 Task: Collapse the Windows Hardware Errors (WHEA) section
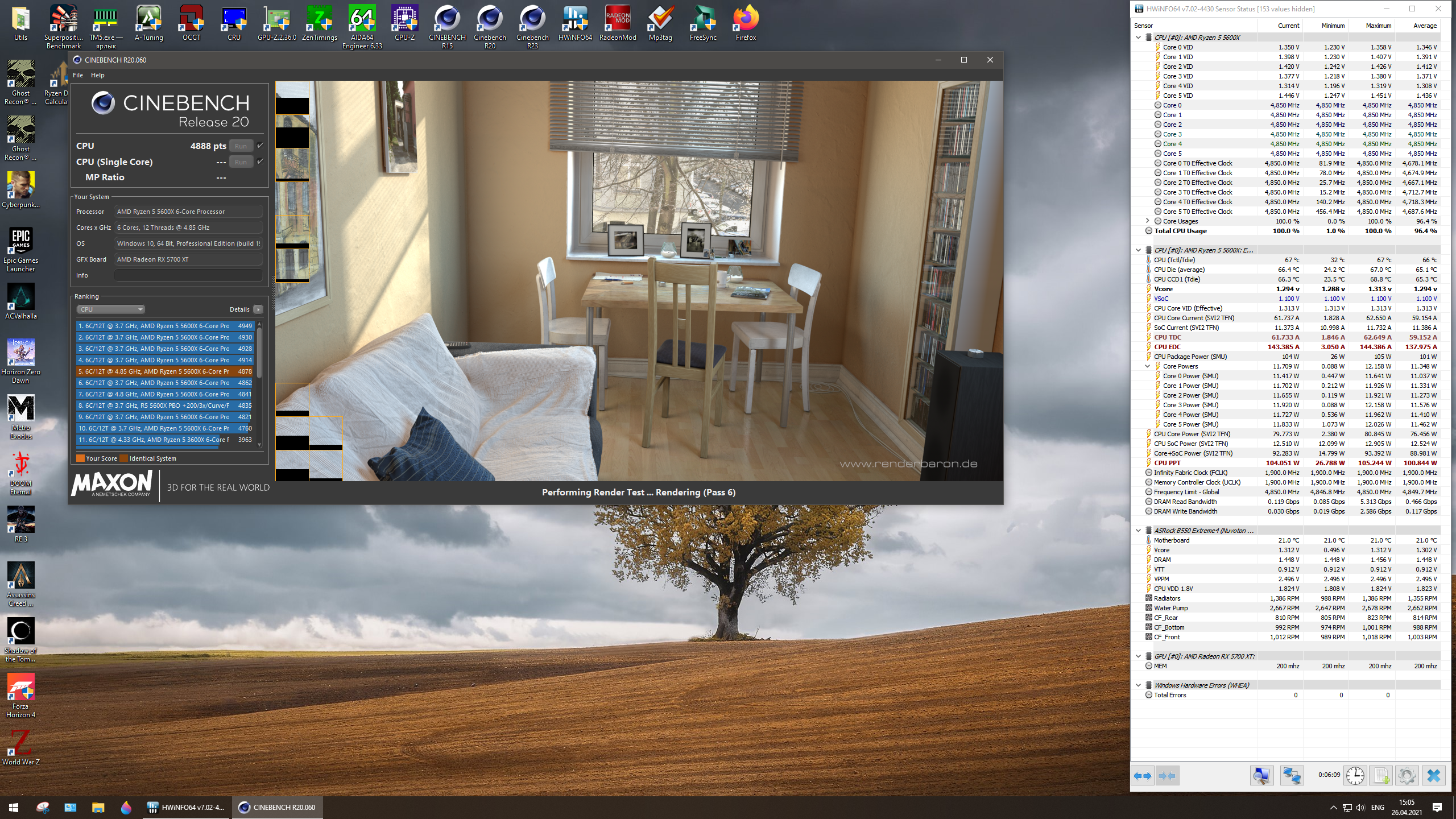coord(1138,685)
